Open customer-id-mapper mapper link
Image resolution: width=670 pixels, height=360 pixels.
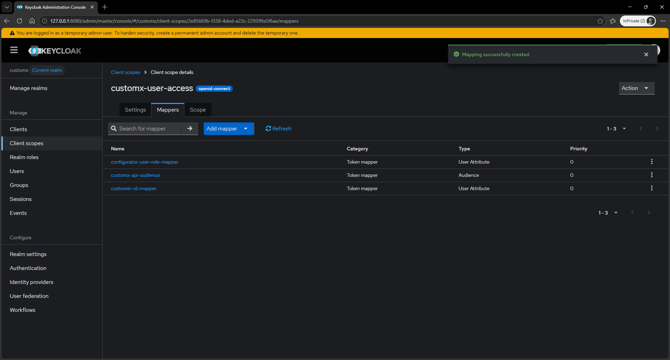click(133, 188)
